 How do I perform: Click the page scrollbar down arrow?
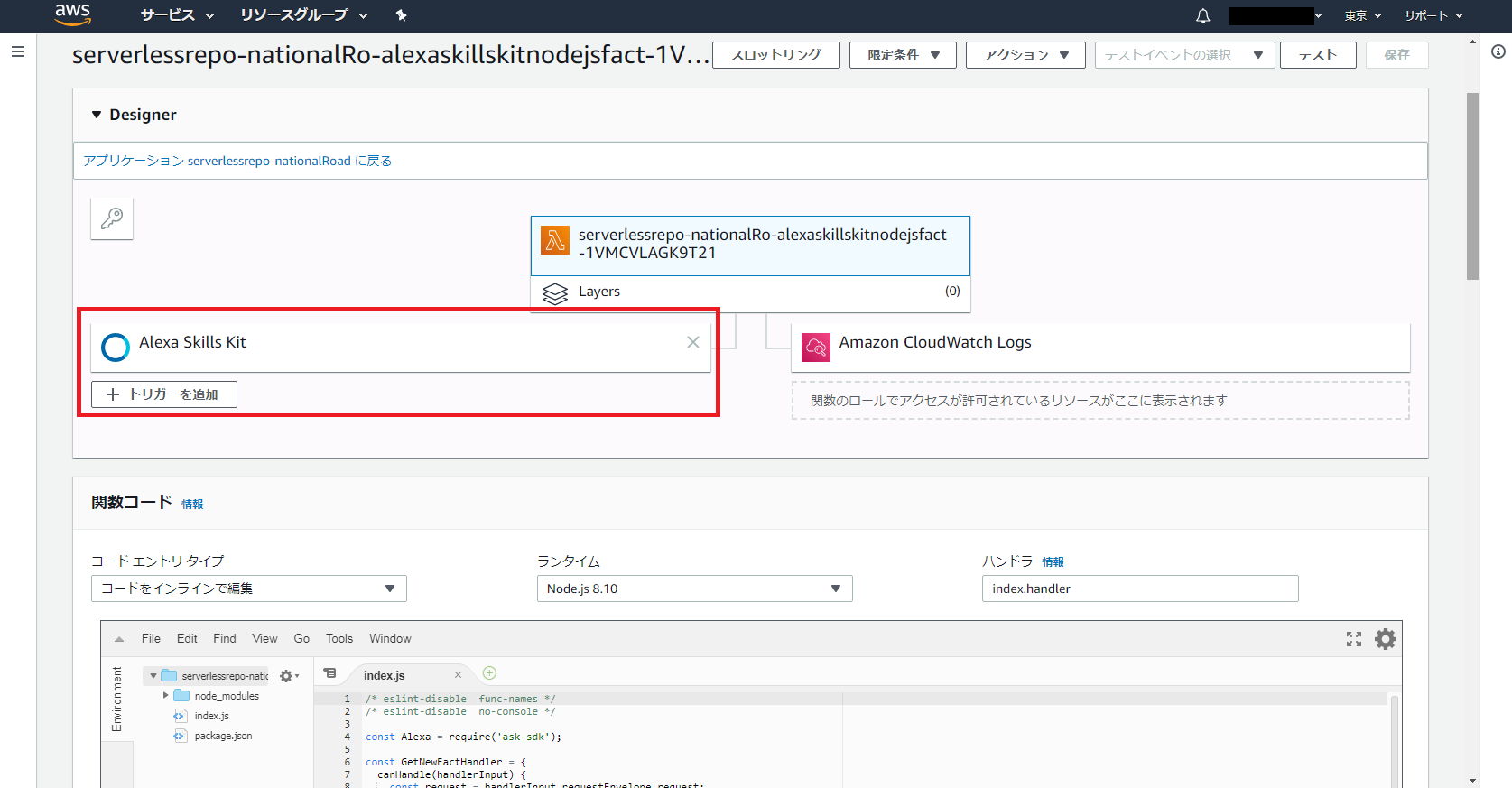click(x=1472, y=781)
